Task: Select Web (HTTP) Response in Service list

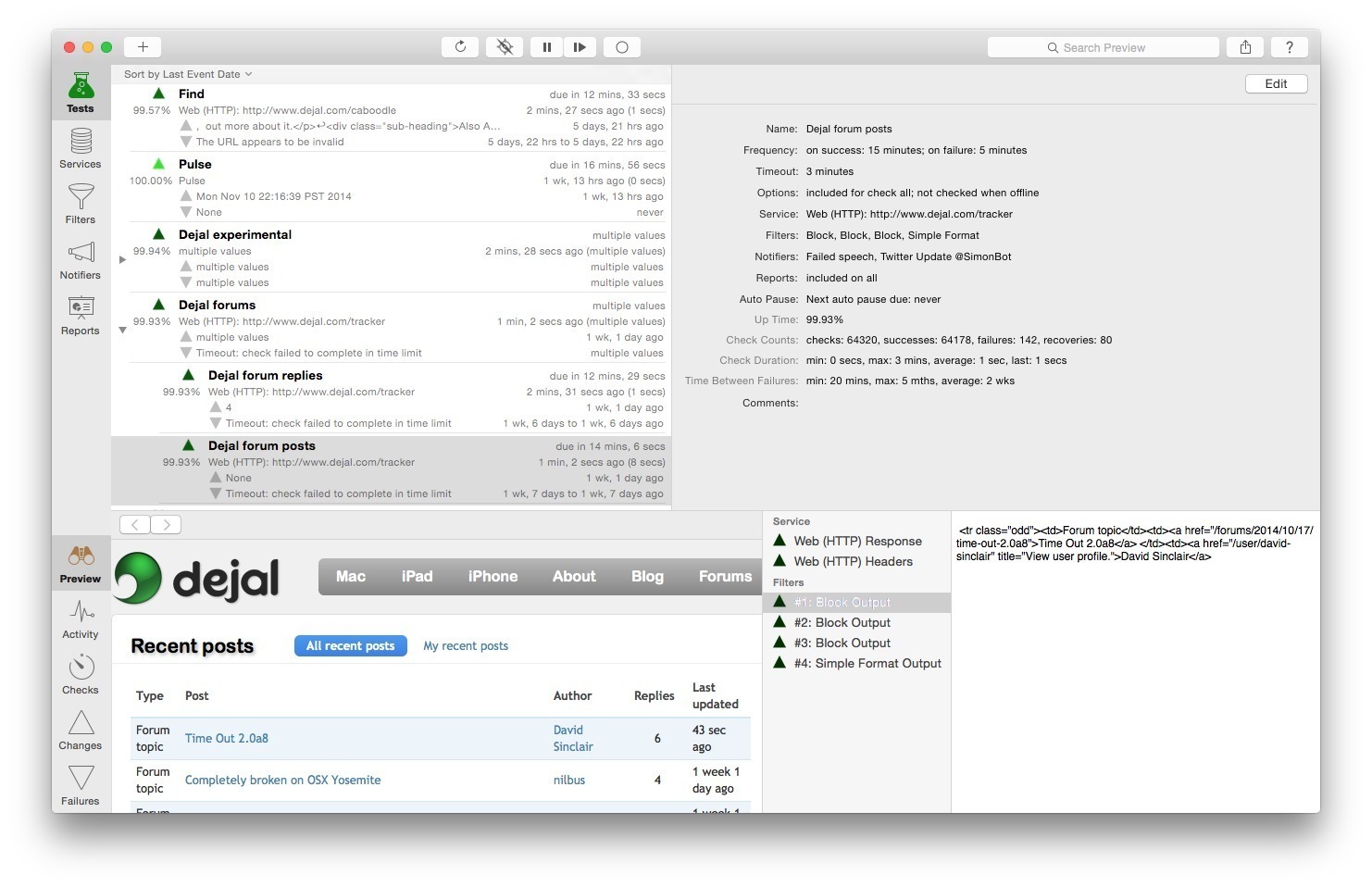Action: tap(856, 541)
